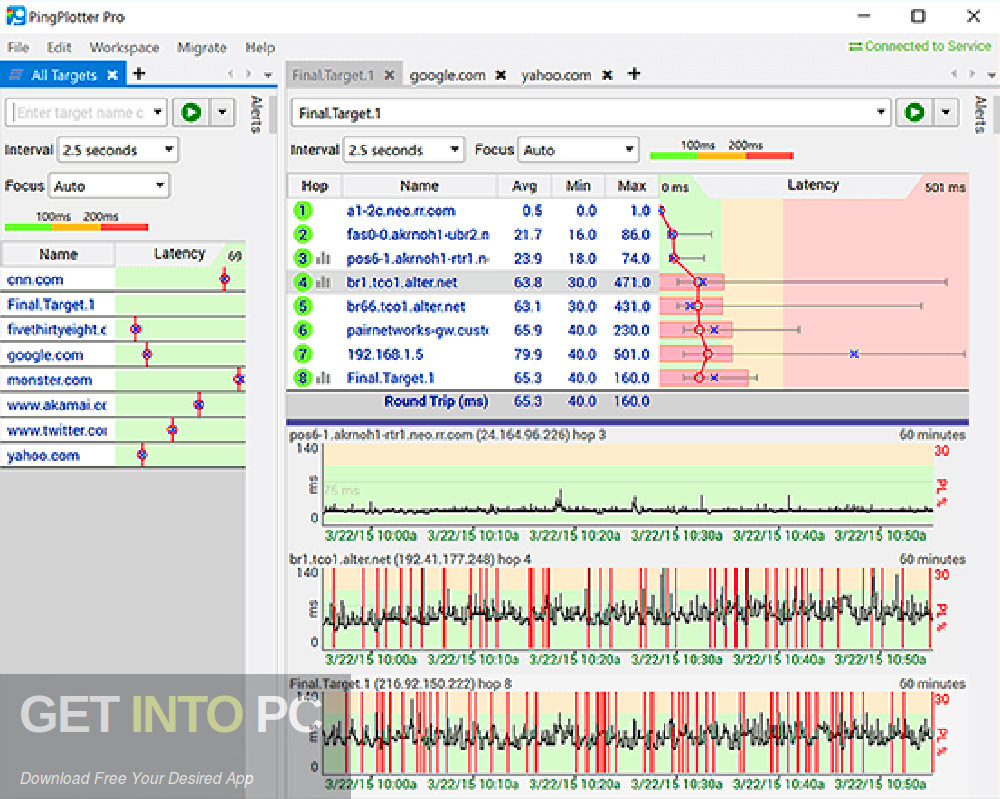Open the Alerts side panel at far right
The width and height of the screenshot is (1000, 799).
pos(981,115)
